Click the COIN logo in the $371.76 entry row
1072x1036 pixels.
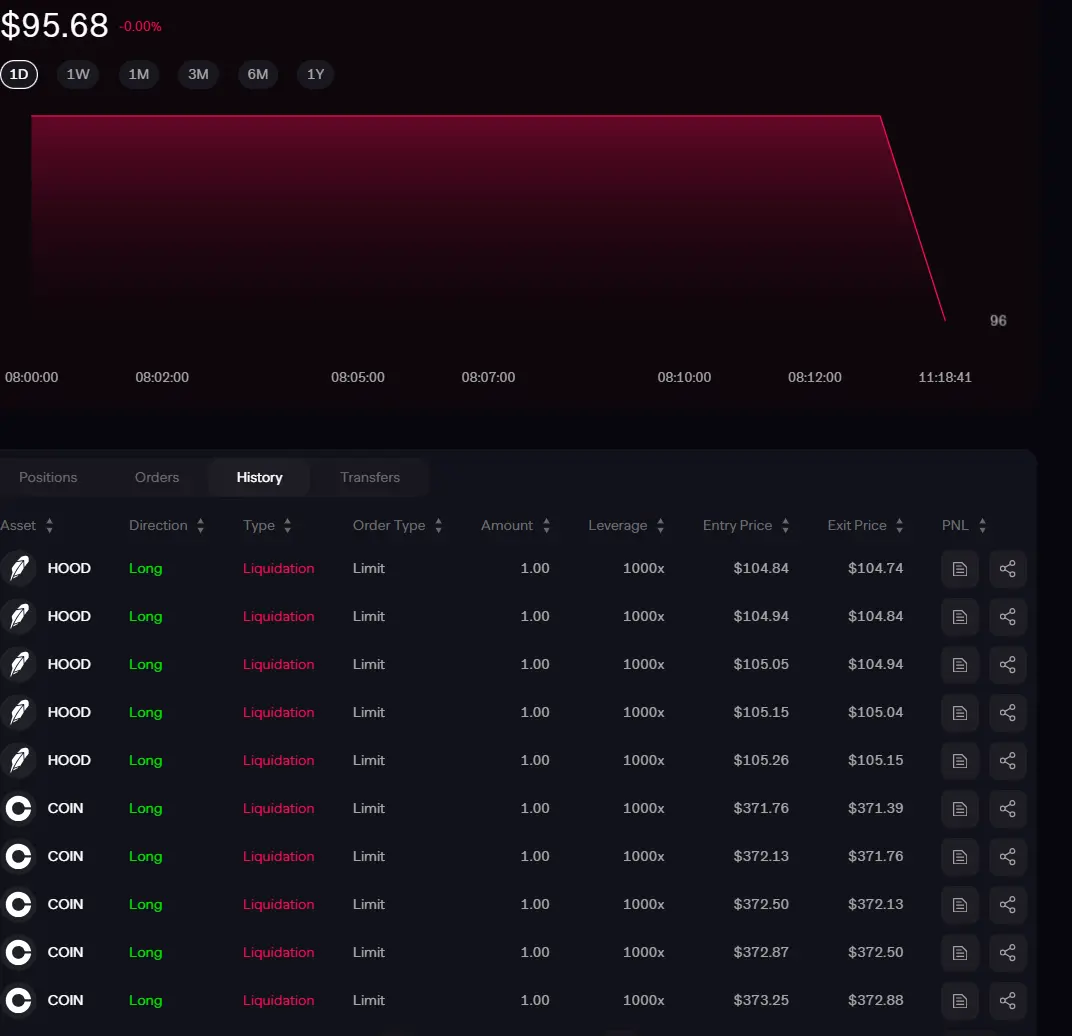[18, 808]
